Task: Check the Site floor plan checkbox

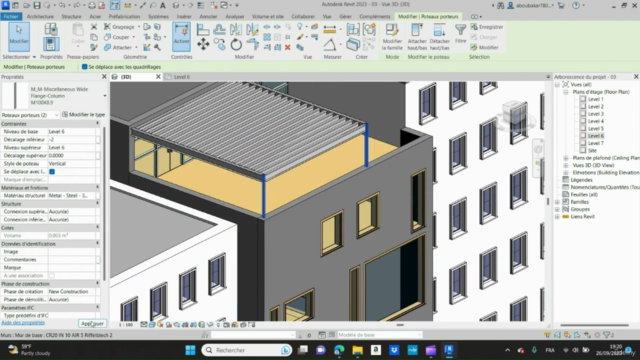Action: point(583,151)
